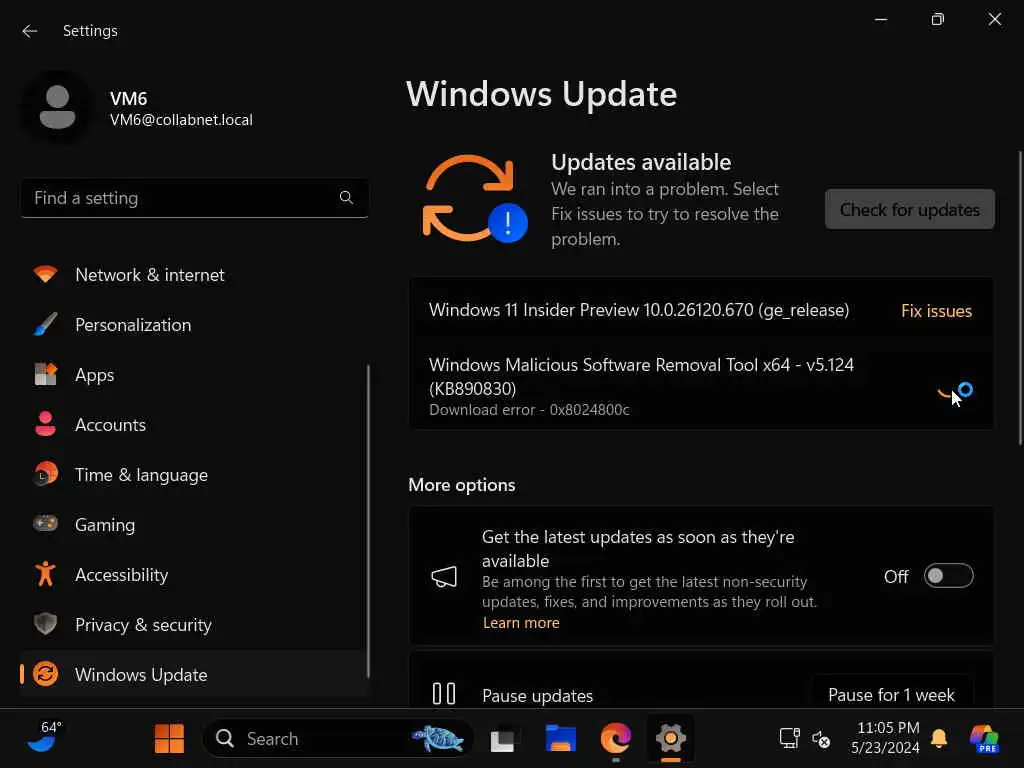Image resolution: width=1024 pixels, height=768 pixels.
Task: Open the network display tray icon
Action: pyautogui.click(x=790, y=739)
